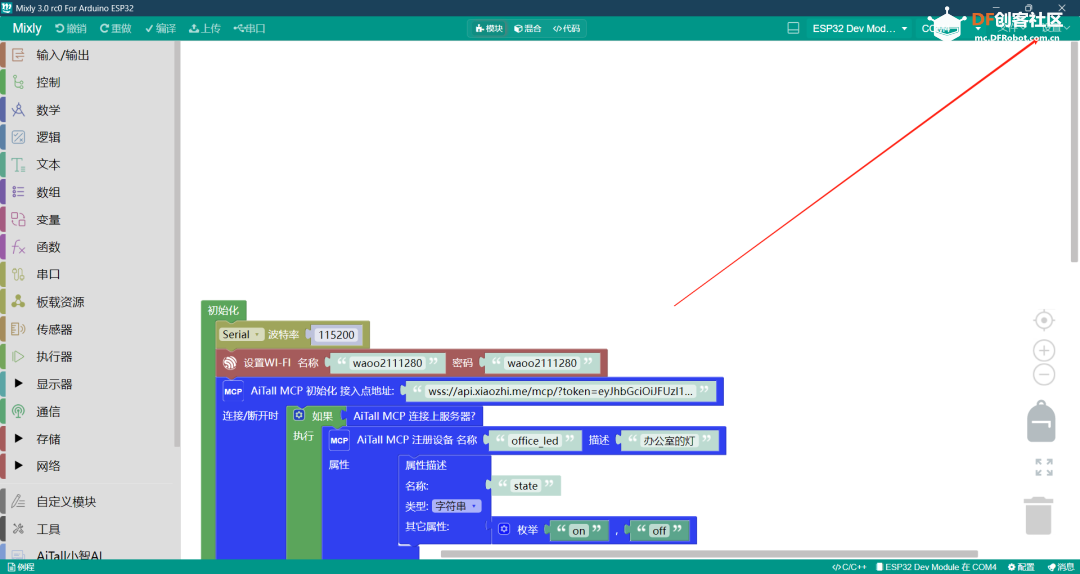
Task: Click the WiFi icon on 设置WI-FI block
Action: tap(229, 362)
